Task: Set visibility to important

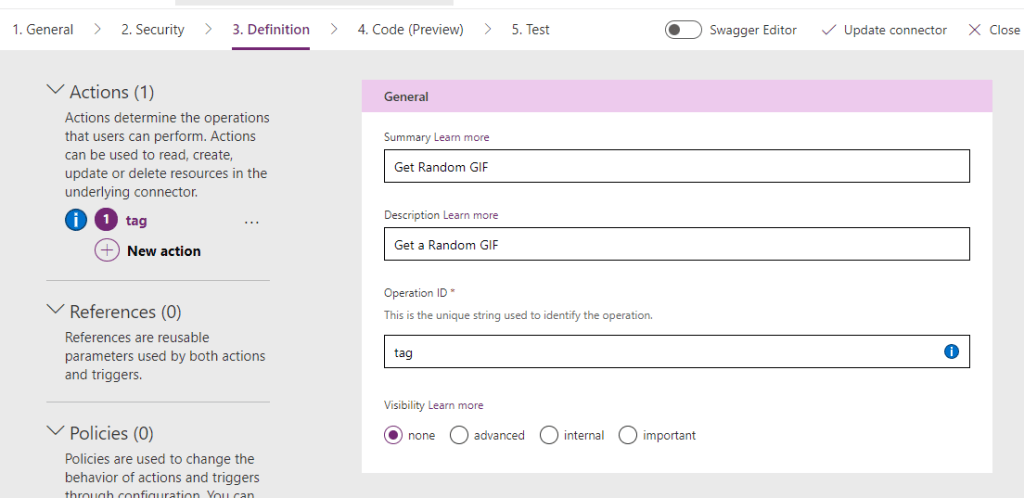Action: point(627,435)
